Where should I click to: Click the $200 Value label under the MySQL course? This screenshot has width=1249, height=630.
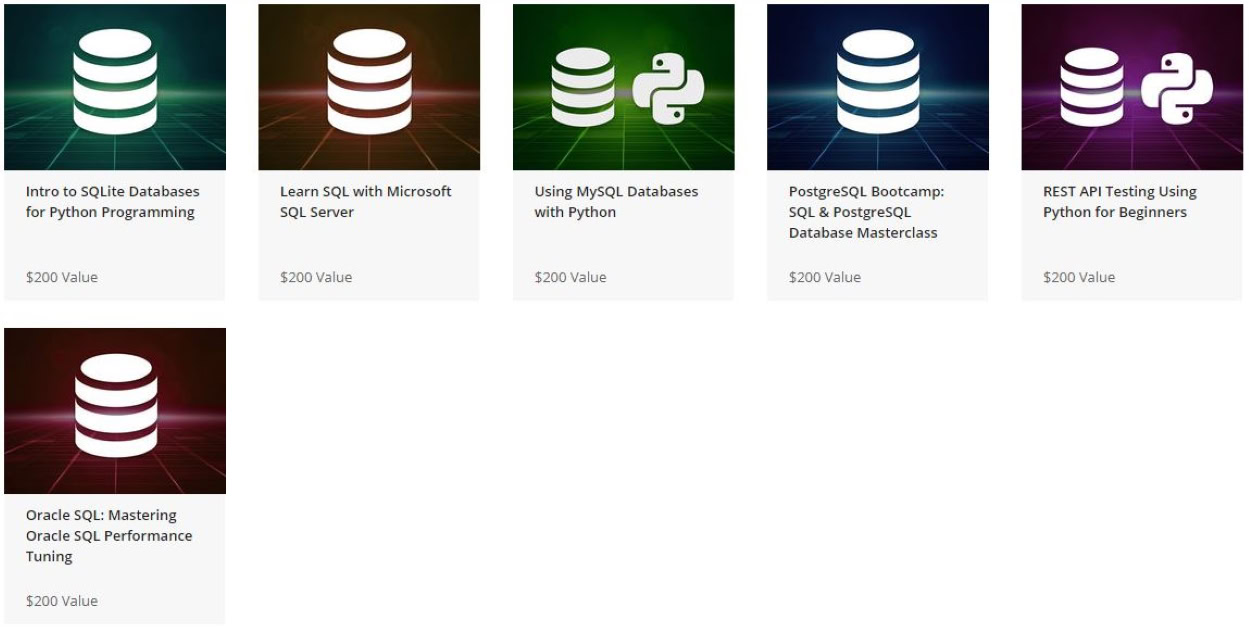click(x=570, y=277)
